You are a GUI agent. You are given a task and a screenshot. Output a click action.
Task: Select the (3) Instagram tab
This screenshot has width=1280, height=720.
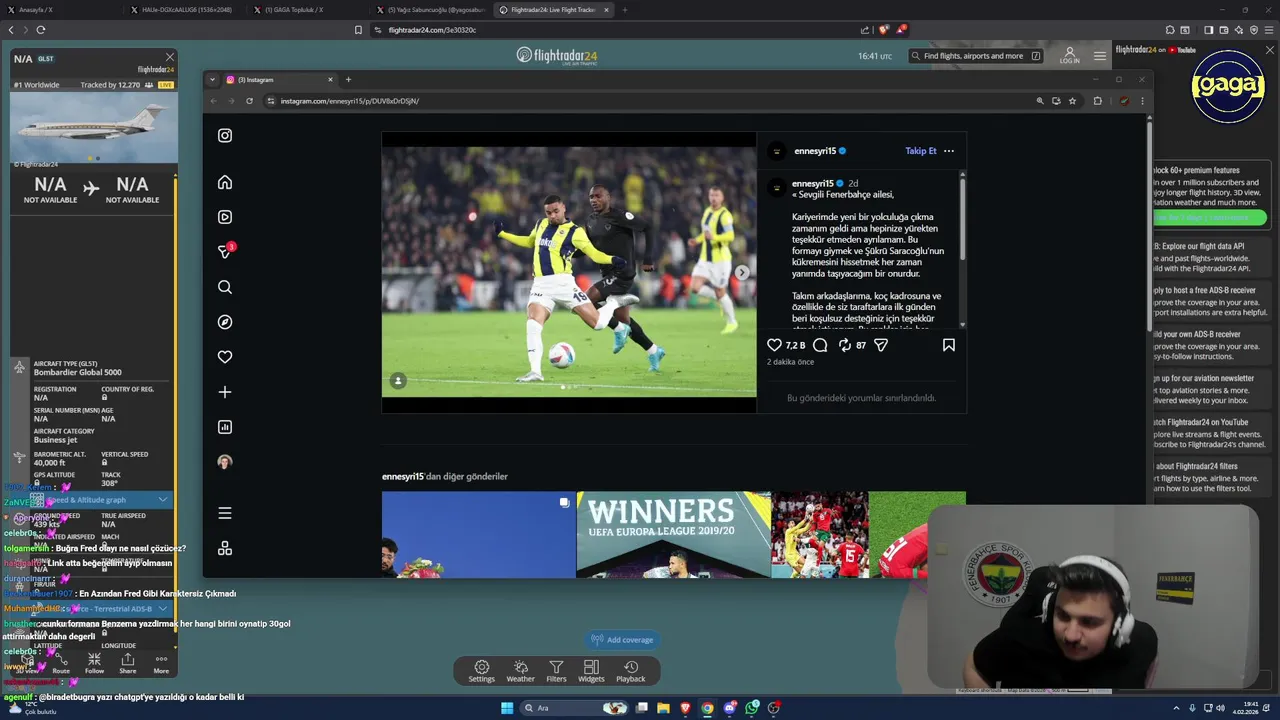click(x=279, y=80)
